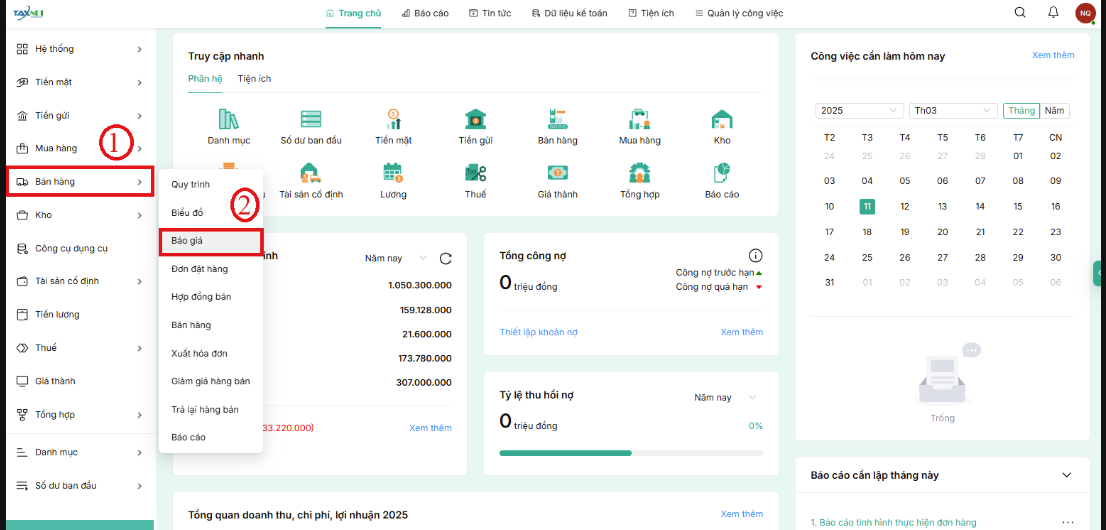This screenshot has width=1106, height=530.
Task: Show Tổng công nợ info icon
Action: (x=755, y=255)
